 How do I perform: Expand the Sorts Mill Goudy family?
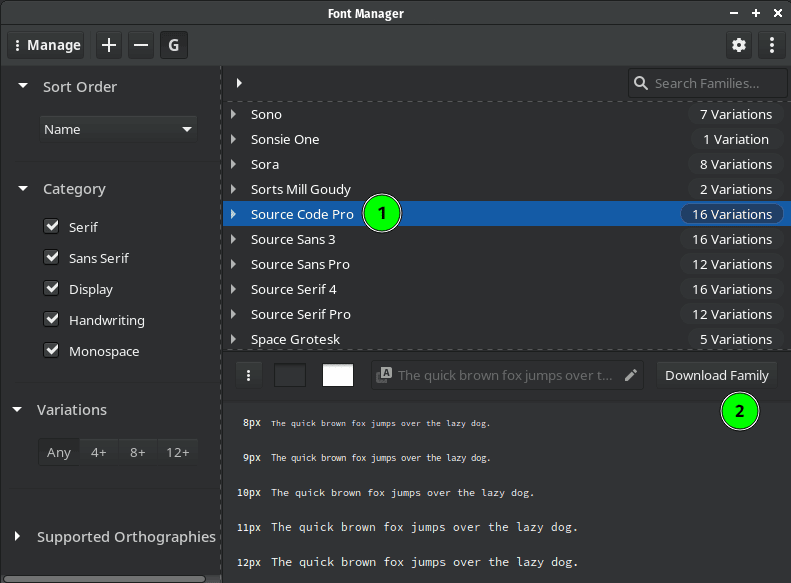234,189
